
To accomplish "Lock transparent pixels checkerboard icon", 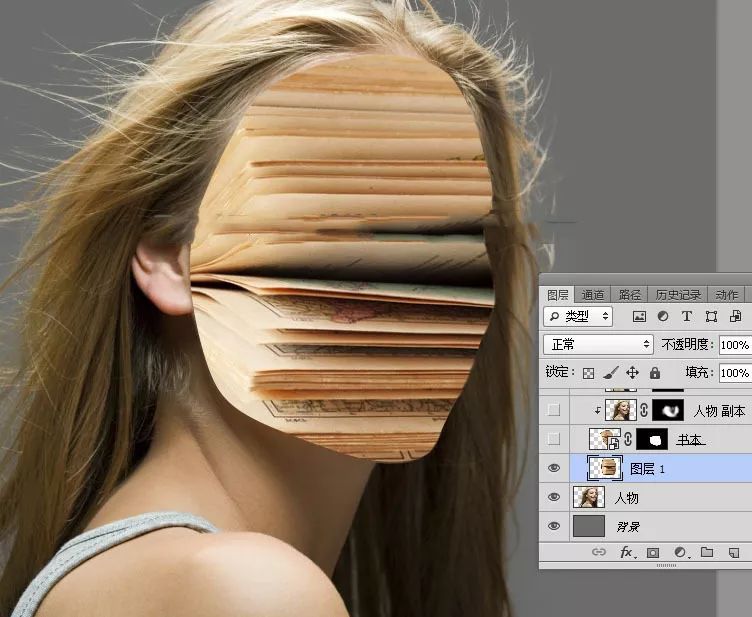I will [588, 373].
